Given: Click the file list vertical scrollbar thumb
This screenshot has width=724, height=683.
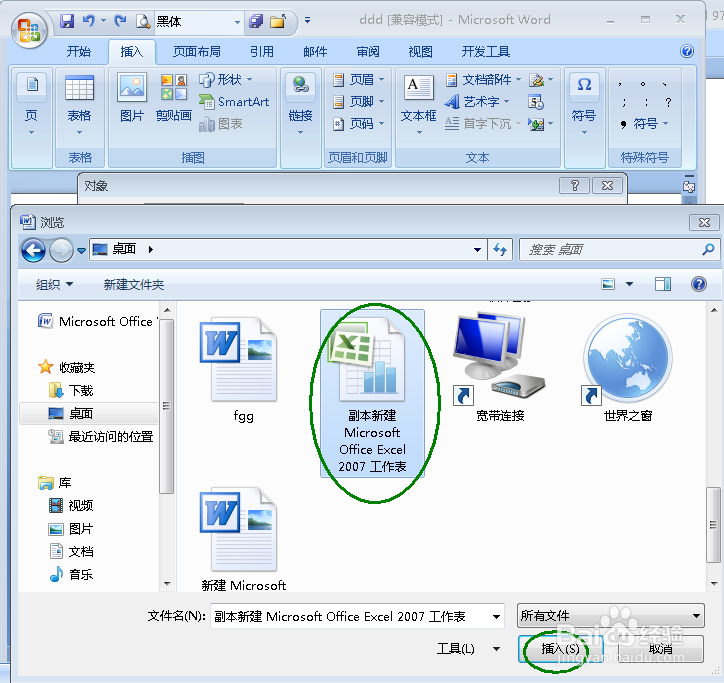Looking at the screenshot, I should [x=713, y=525].
